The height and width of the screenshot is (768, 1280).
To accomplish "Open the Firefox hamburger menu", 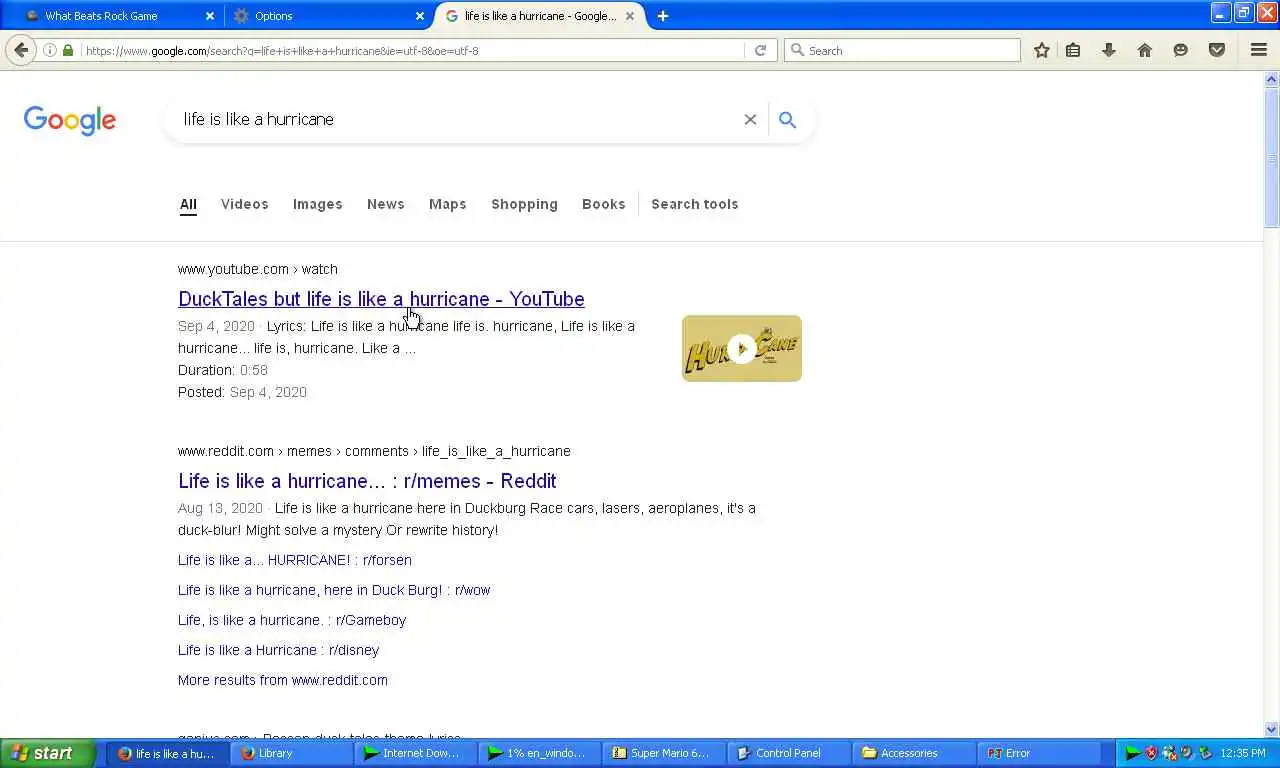I will pyautogui.click(x=1259, y=50).
